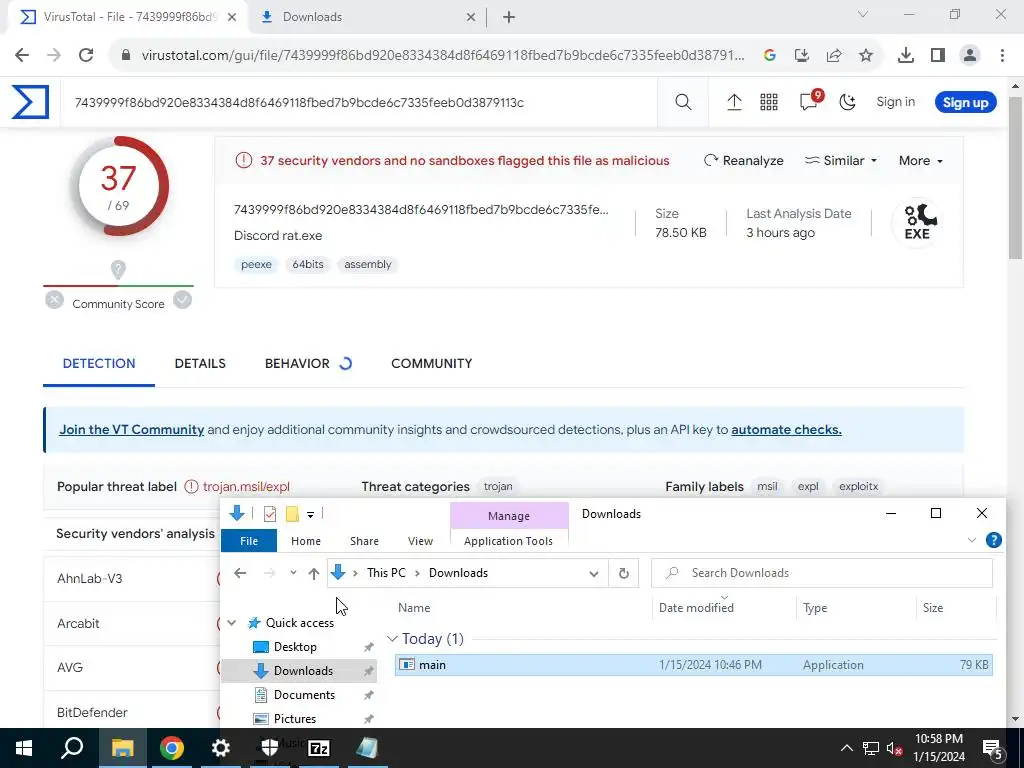The height and width of the screenshot is (768, 1024).
Task: Open Explorer help icon
Action: (x=993, y=540)
